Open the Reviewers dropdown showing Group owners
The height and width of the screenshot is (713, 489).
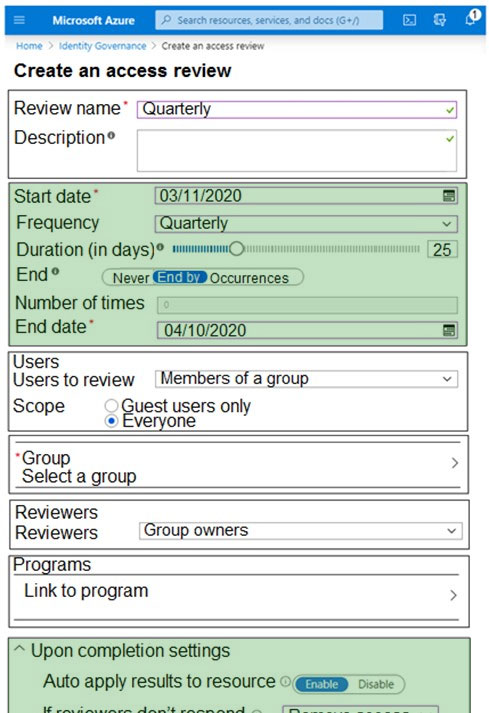tap(301, 531)
